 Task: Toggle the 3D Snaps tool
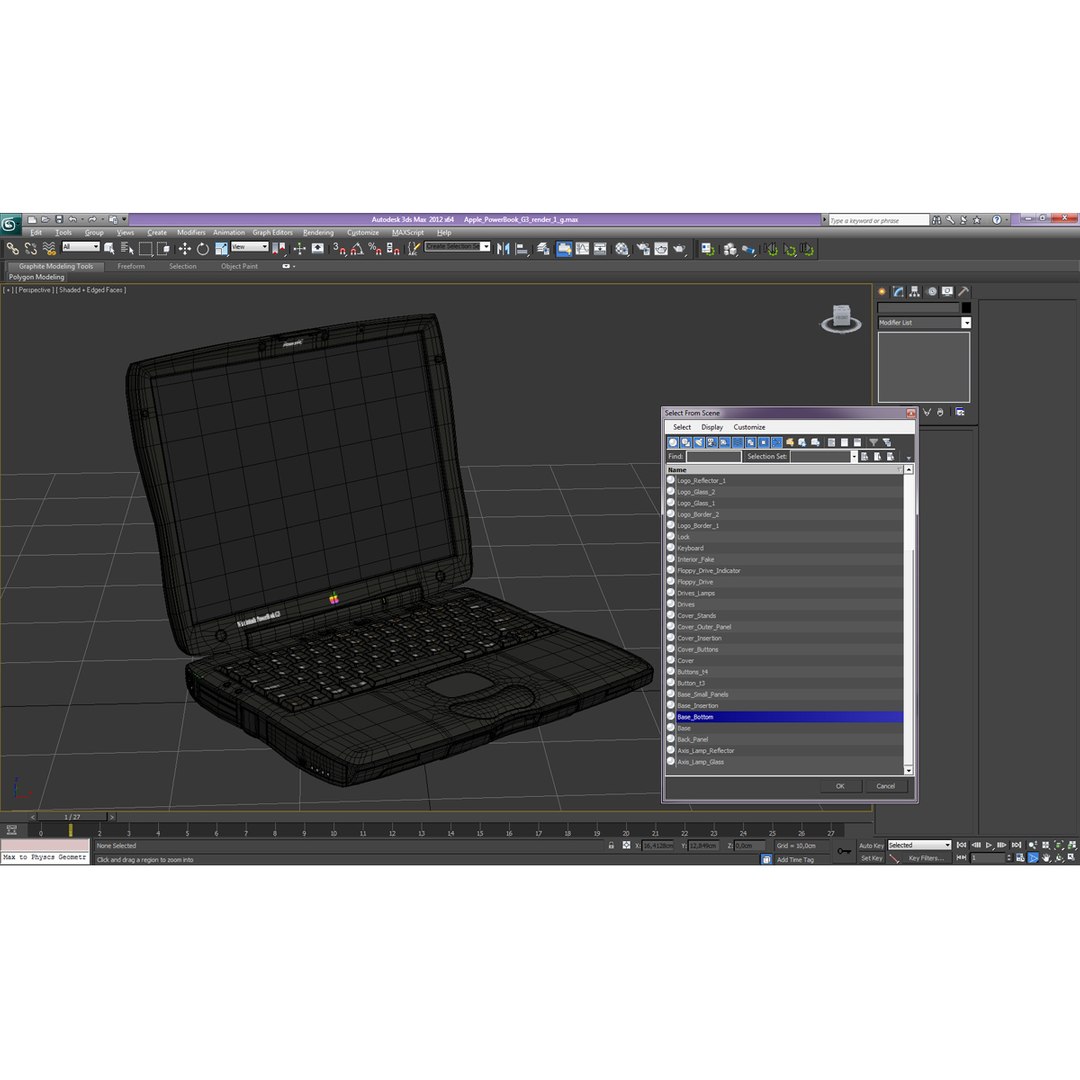(x=339, y=249)
